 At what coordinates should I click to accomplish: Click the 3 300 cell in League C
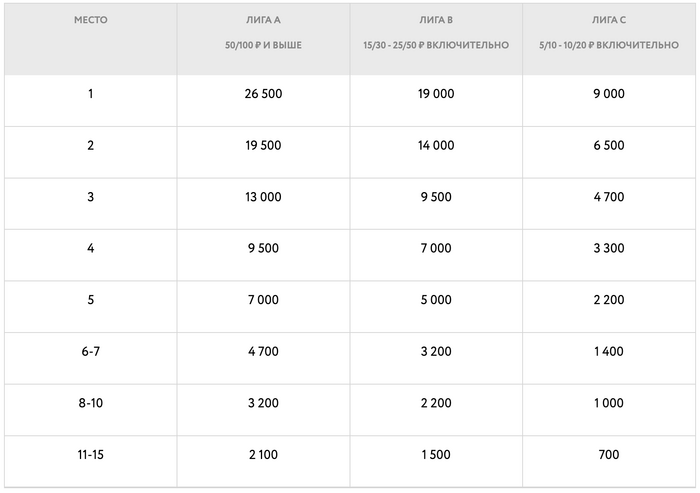click(609, 249)
